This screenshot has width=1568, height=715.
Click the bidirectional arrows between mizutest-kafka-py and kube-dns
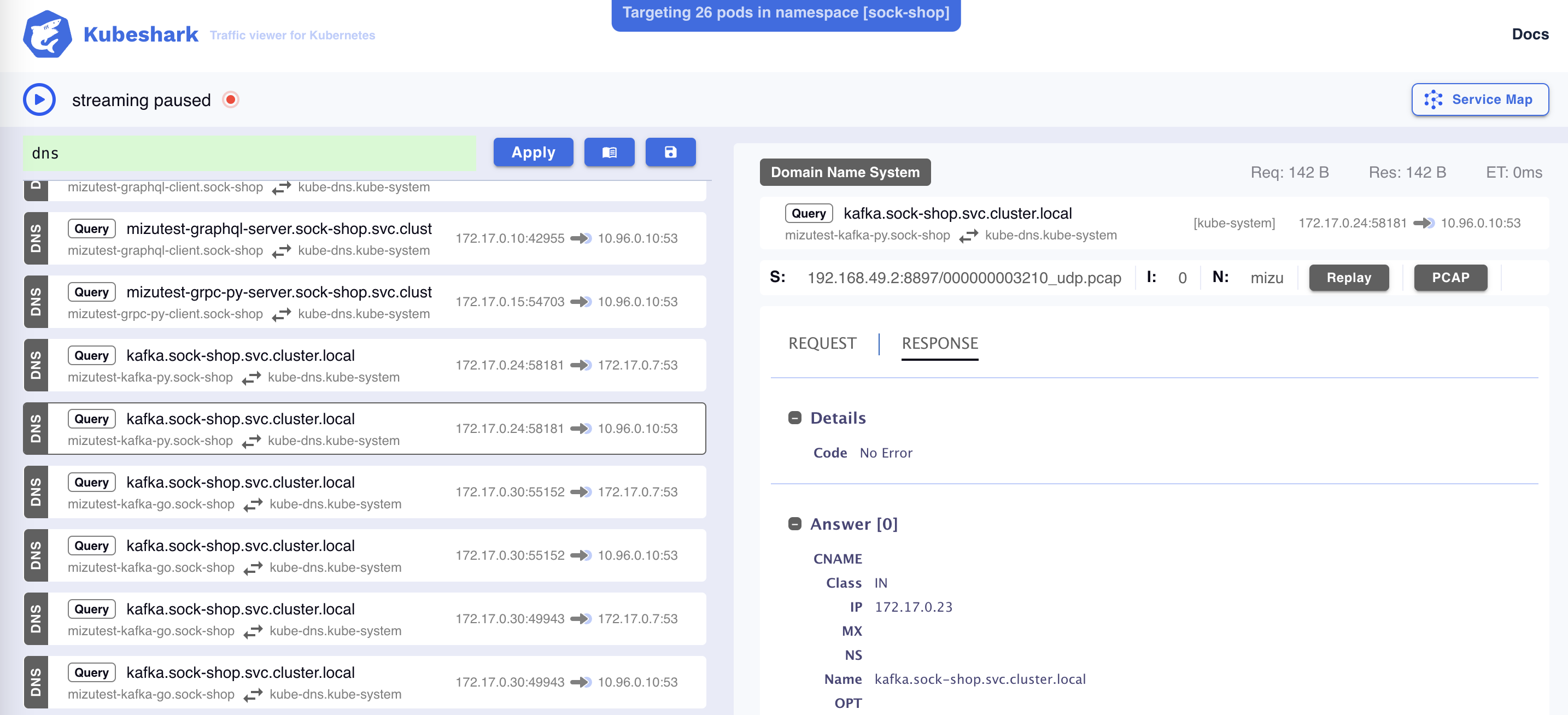tap(250, 441)
